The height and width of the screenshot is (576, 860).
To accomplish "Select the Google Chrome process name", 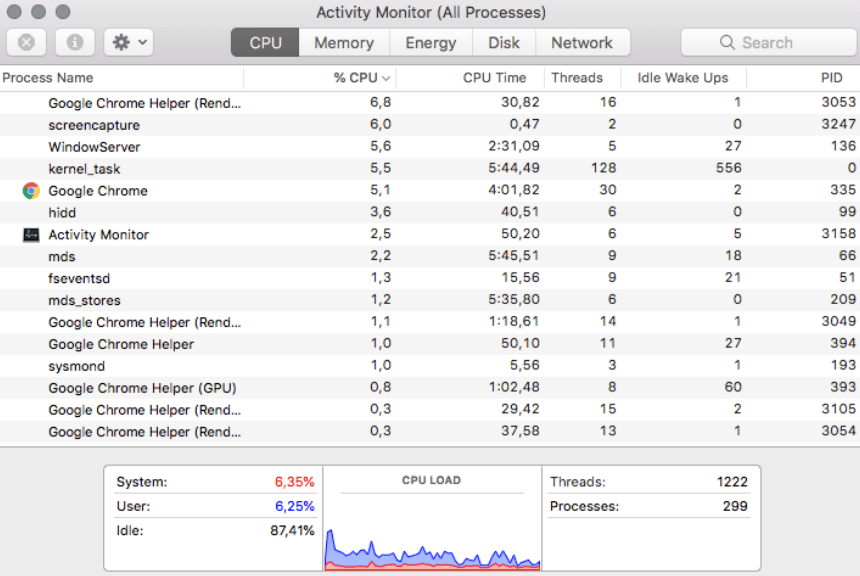I will click(98, 191).
